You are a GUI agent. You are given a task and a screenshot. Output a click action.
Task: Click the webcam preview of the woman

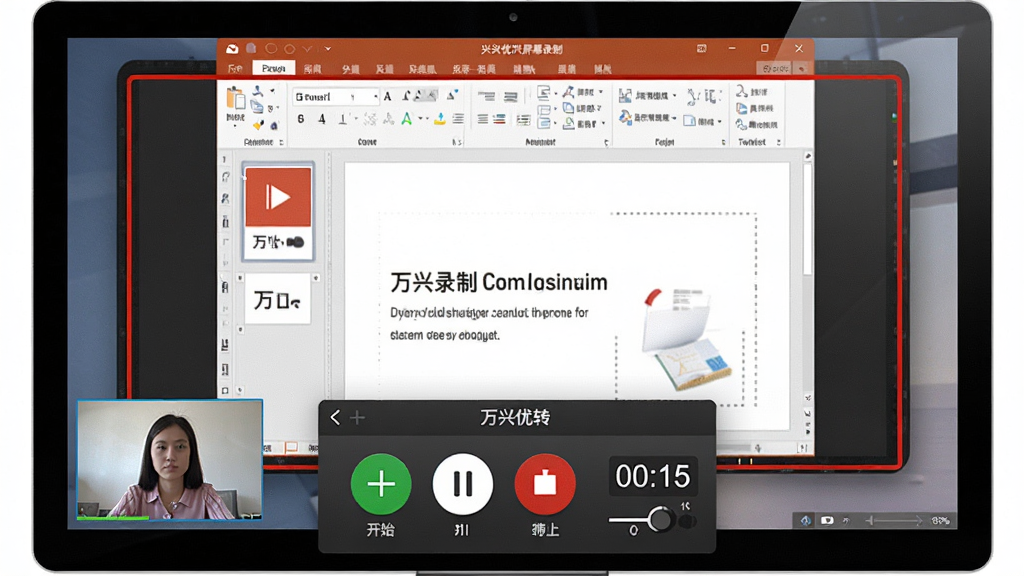coord(170,460)
